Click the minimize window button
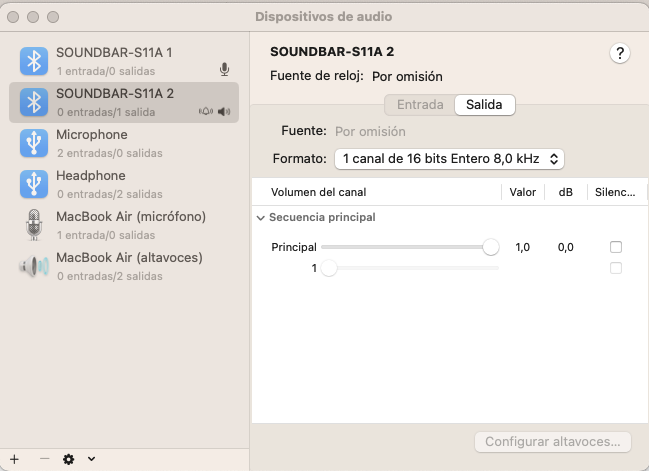 [33, 17]
